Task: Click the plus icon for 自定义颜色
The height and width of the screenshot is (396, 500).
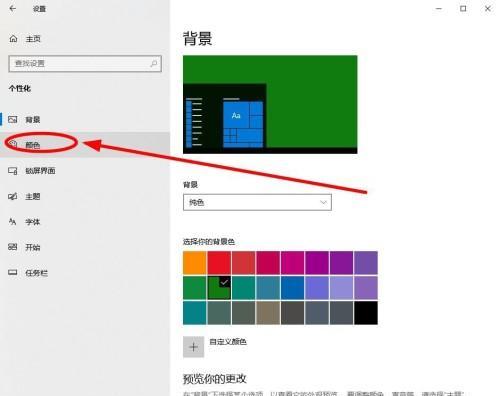Action: click(193, 347)
